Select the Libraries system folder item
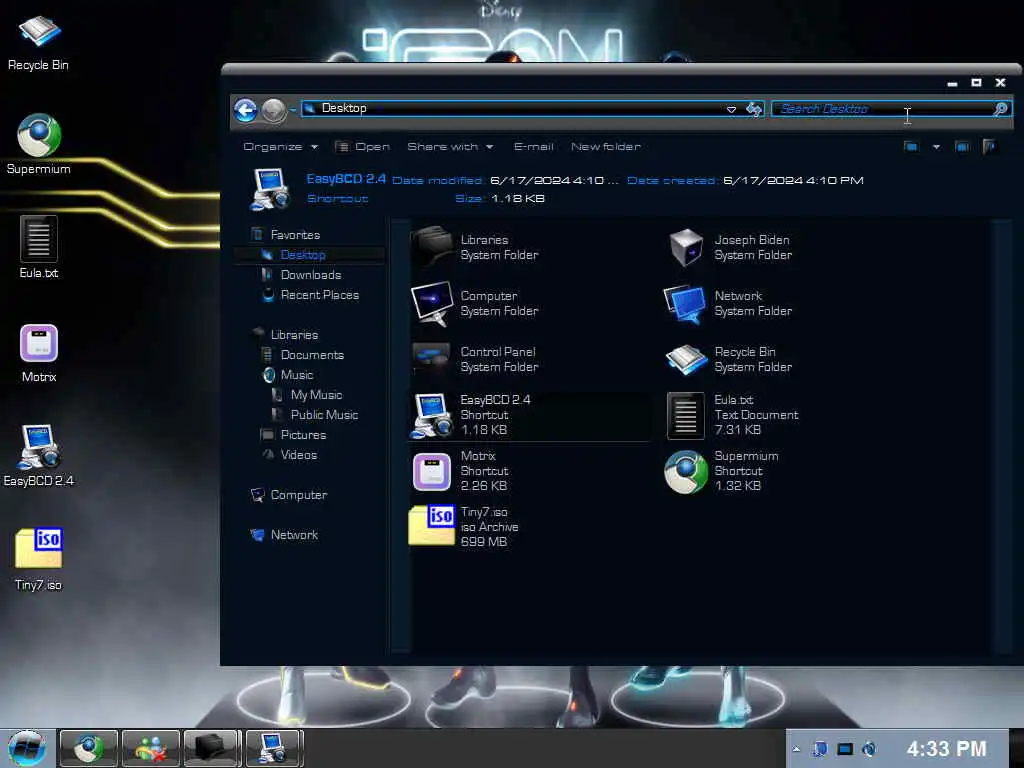This screenshot has height=768, width=1024. point(529,248)
